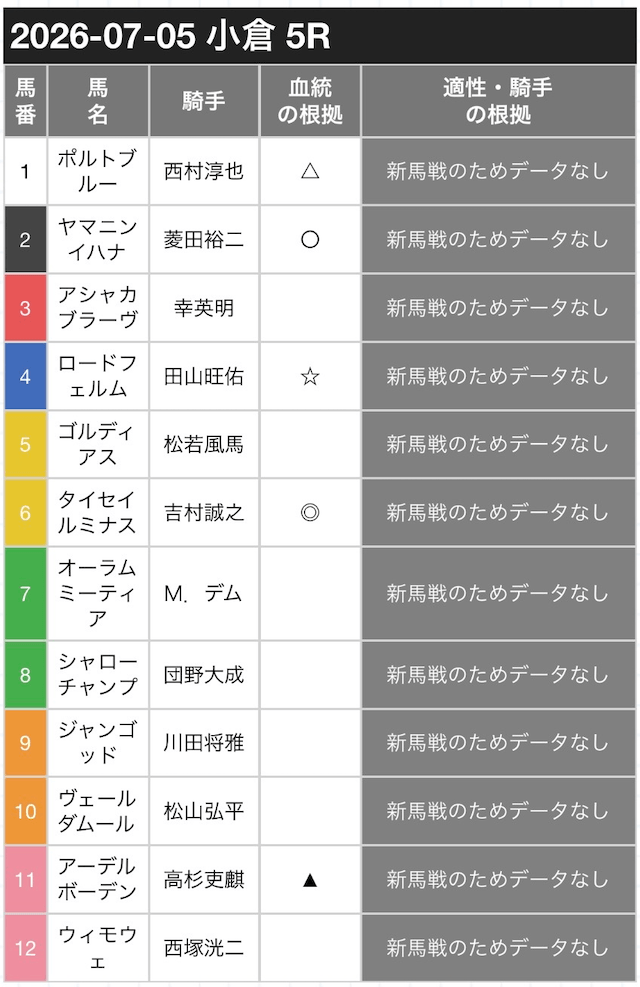
Task: Select blue horse number 4 cell
Action: pos(25,376)
